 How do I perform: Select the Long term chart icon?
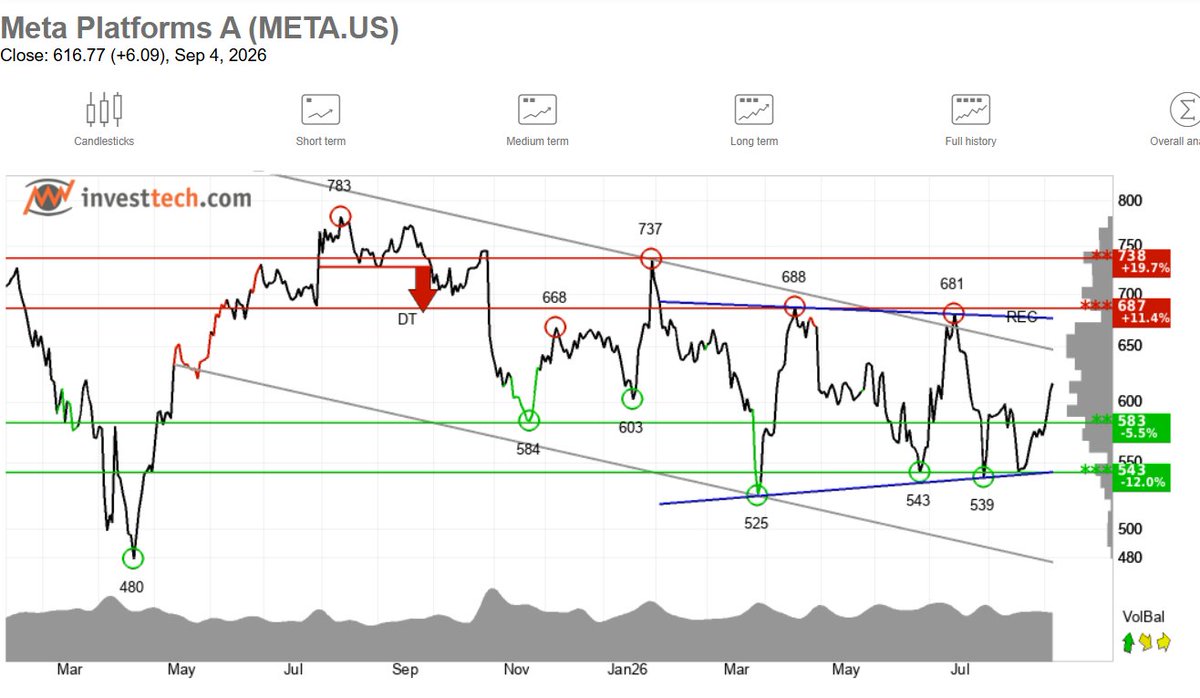(x=754, y=109)
